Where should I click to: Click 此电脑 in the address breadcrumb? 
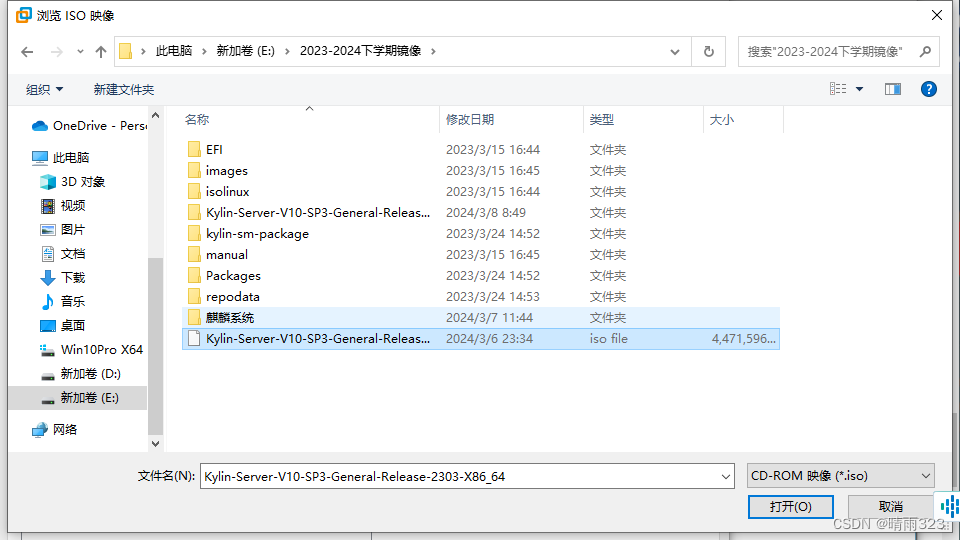coord(174,51)
